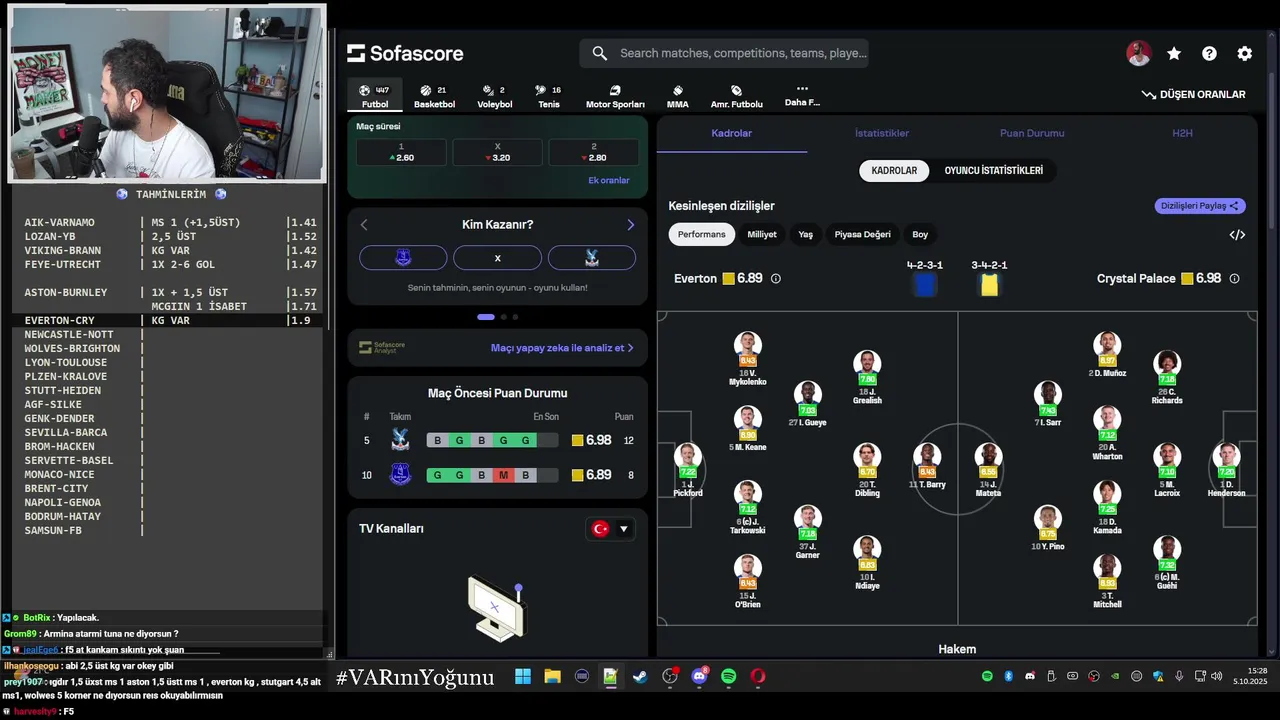Vote Everton crest in Kim Kazanır
This screenshot has height=720, width=1280.
click(x=403, y=258)
